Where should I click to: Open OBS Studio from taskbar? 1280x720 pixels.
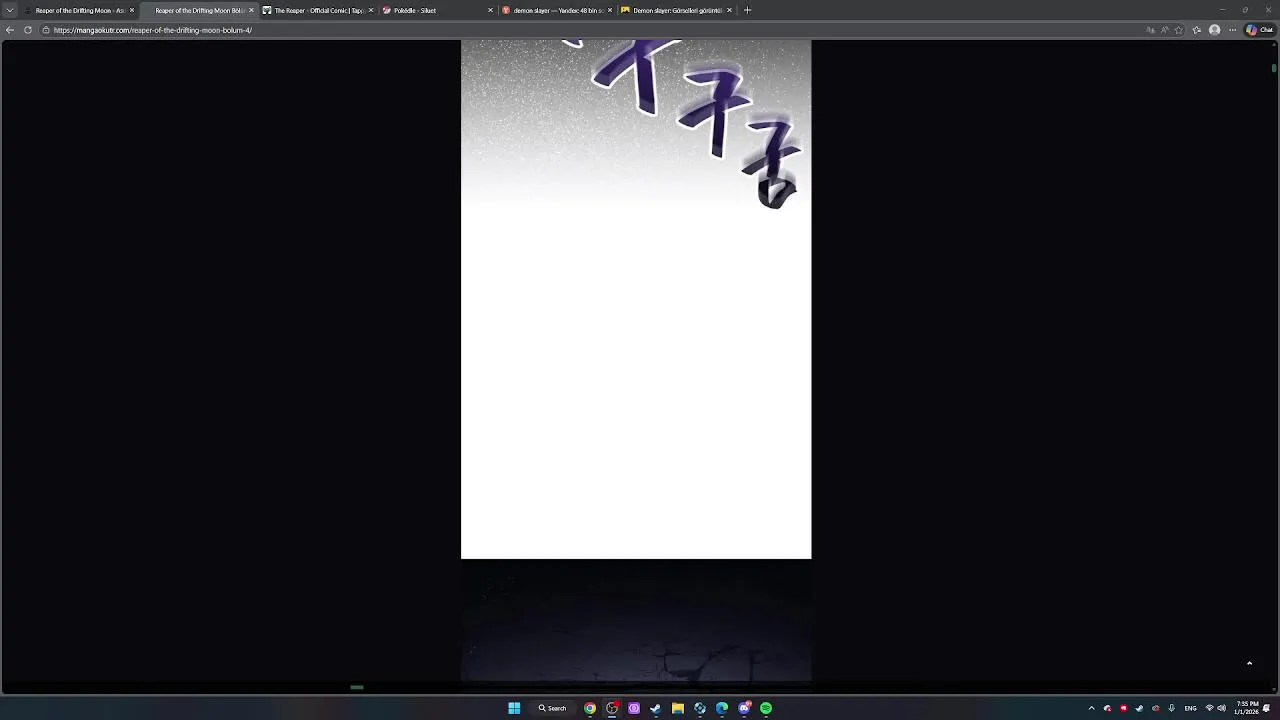pyautogui.click(x=612, y=708)
